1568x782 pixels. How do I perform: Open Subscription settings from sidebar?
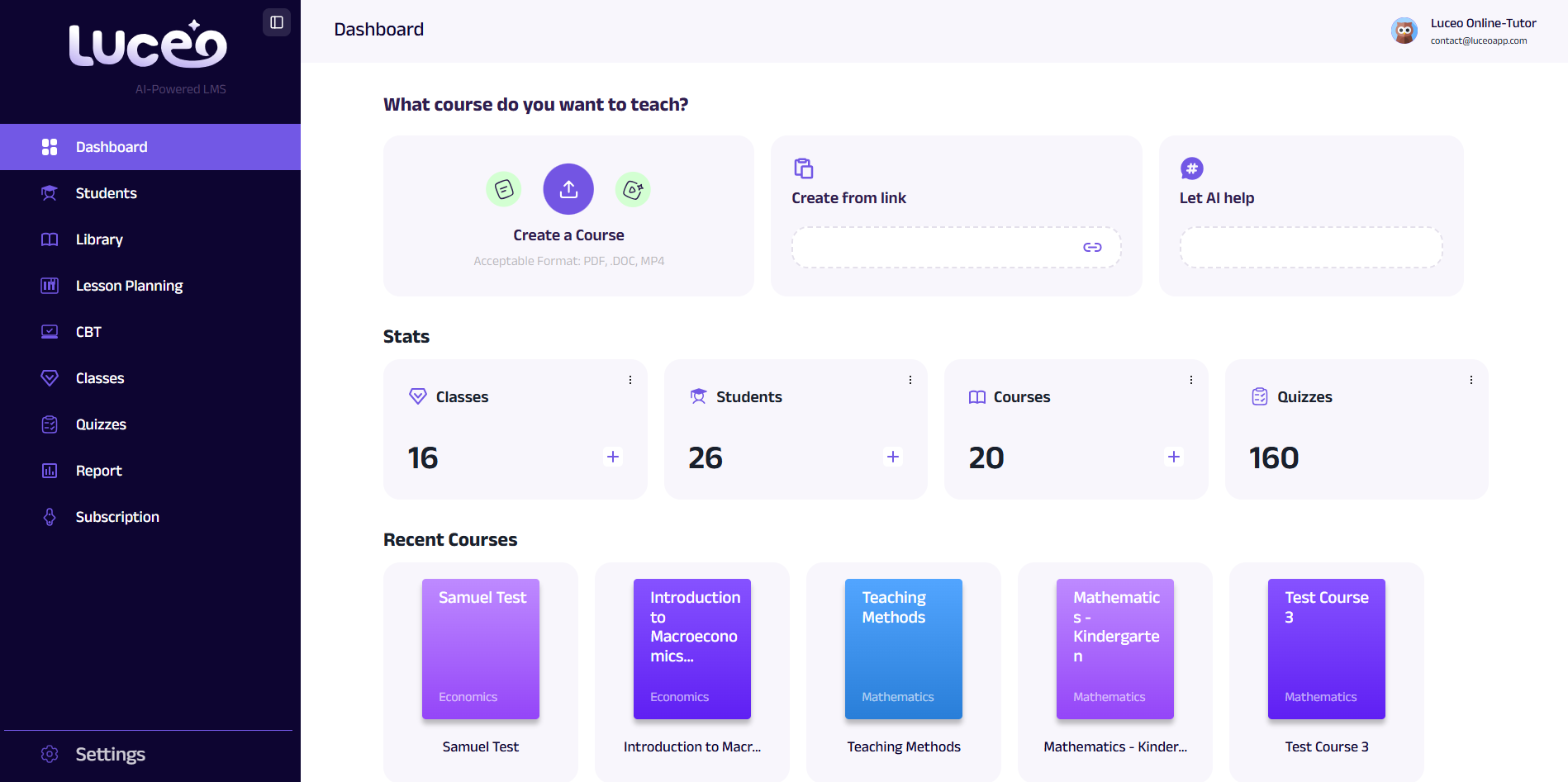tap(117, 516)
